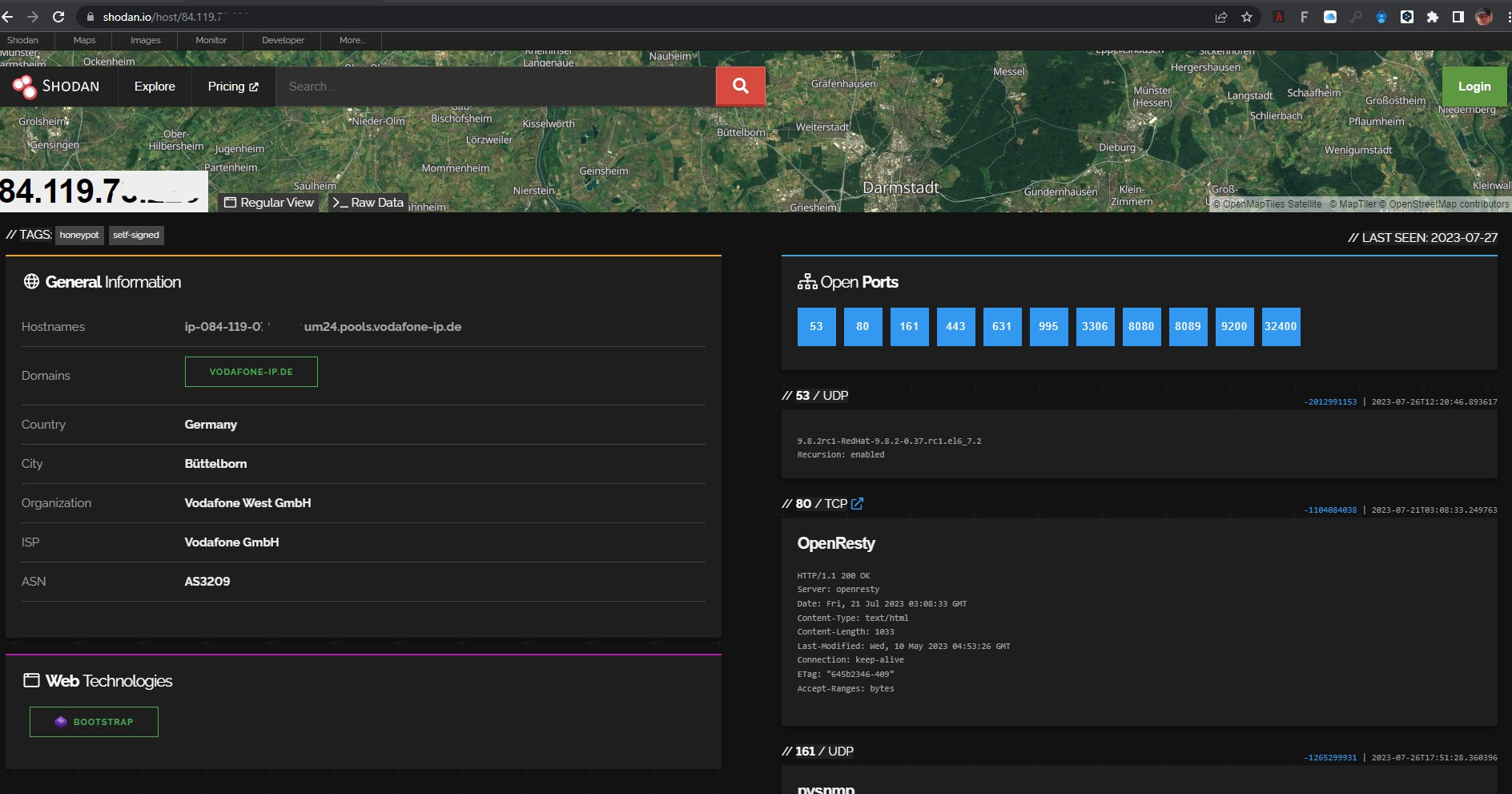Click the City value Büttelborn

[x=215, y=464]
